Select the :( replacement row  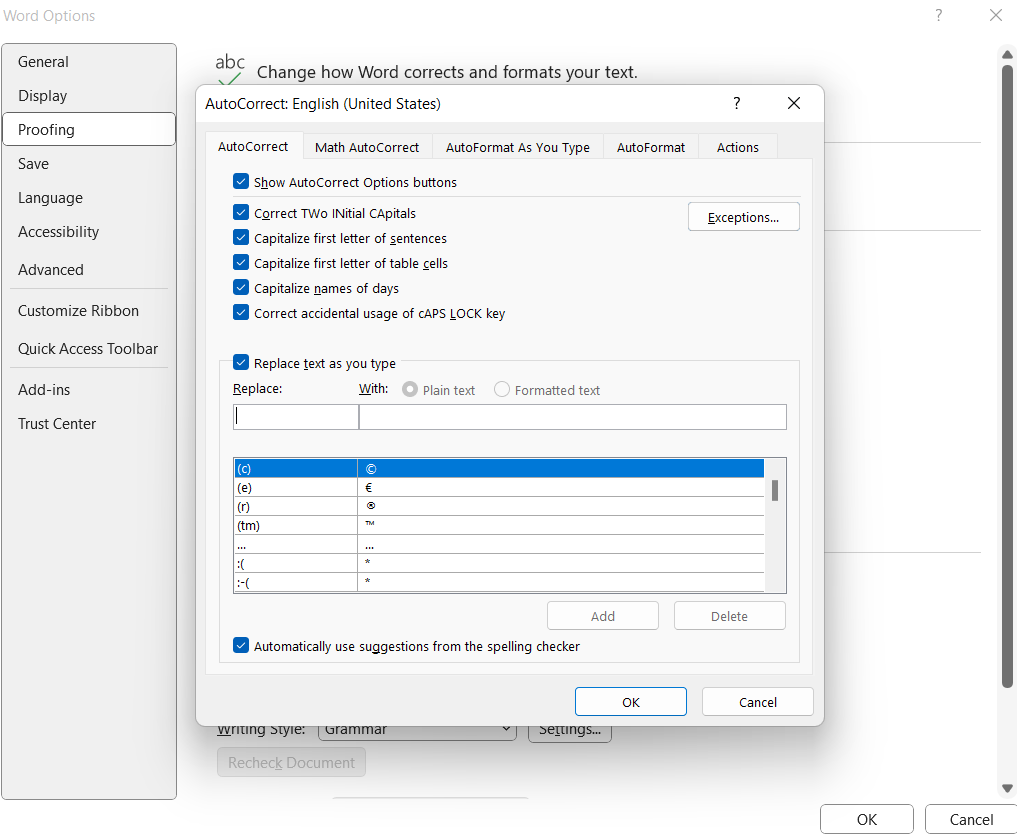point(499,563)
